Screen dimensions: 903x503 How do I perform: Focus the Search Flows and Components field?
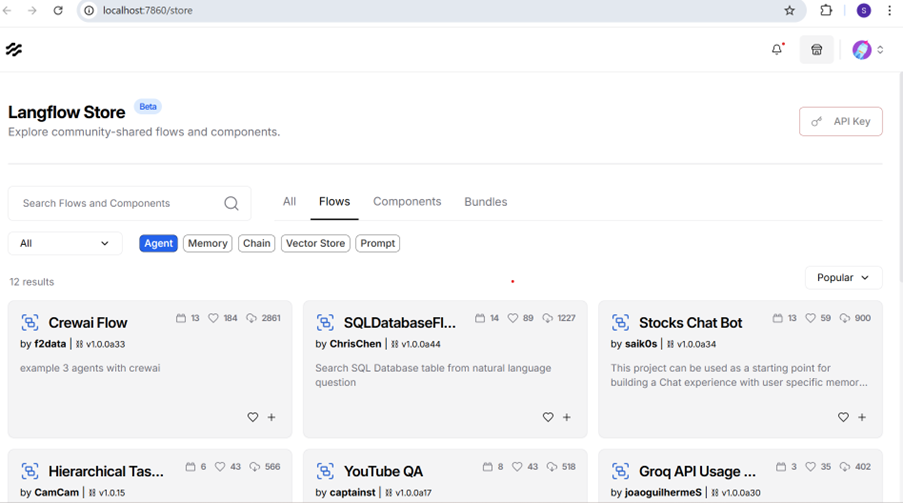click(130, 203)
